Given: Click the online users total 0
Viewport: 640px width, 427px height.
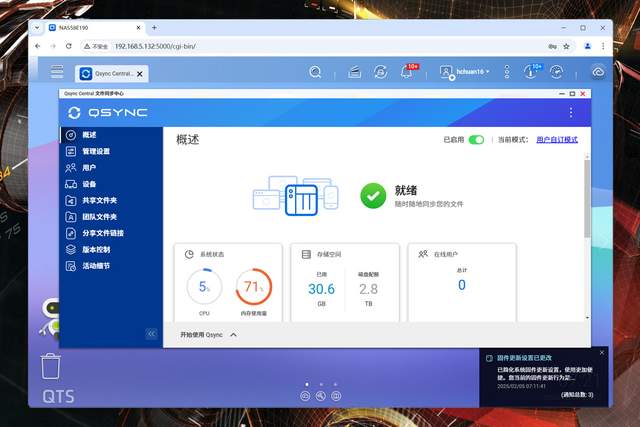Looking at the screenshot, I should (462, 285).
